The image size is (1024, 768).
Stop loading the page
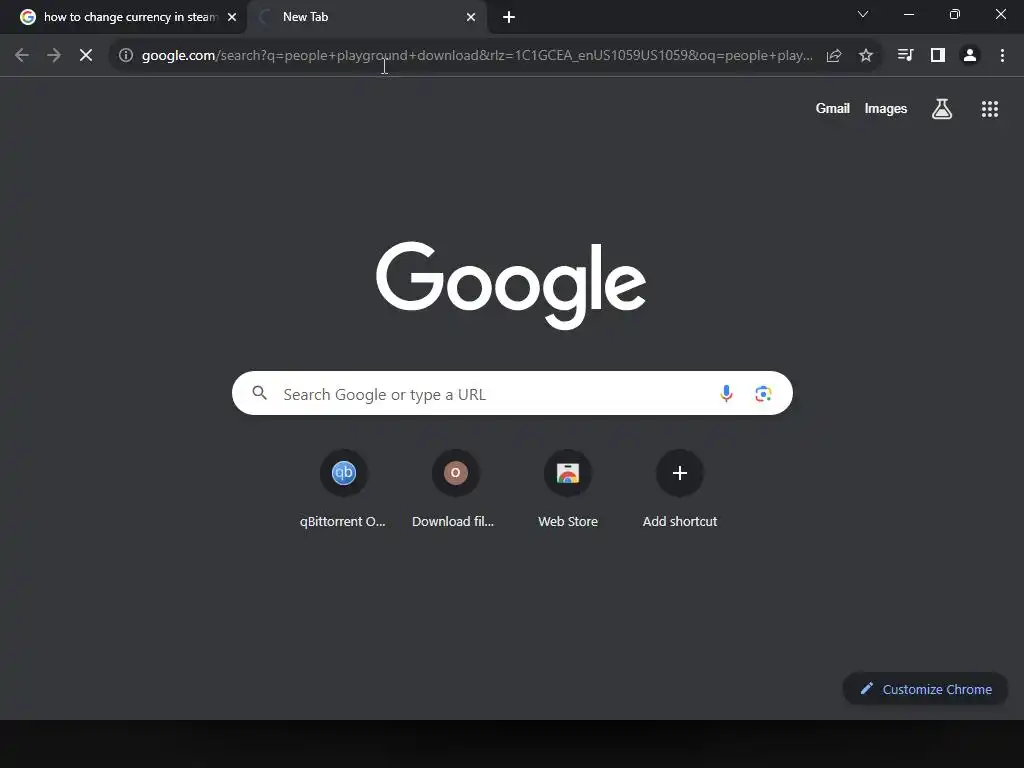point(86,56)
